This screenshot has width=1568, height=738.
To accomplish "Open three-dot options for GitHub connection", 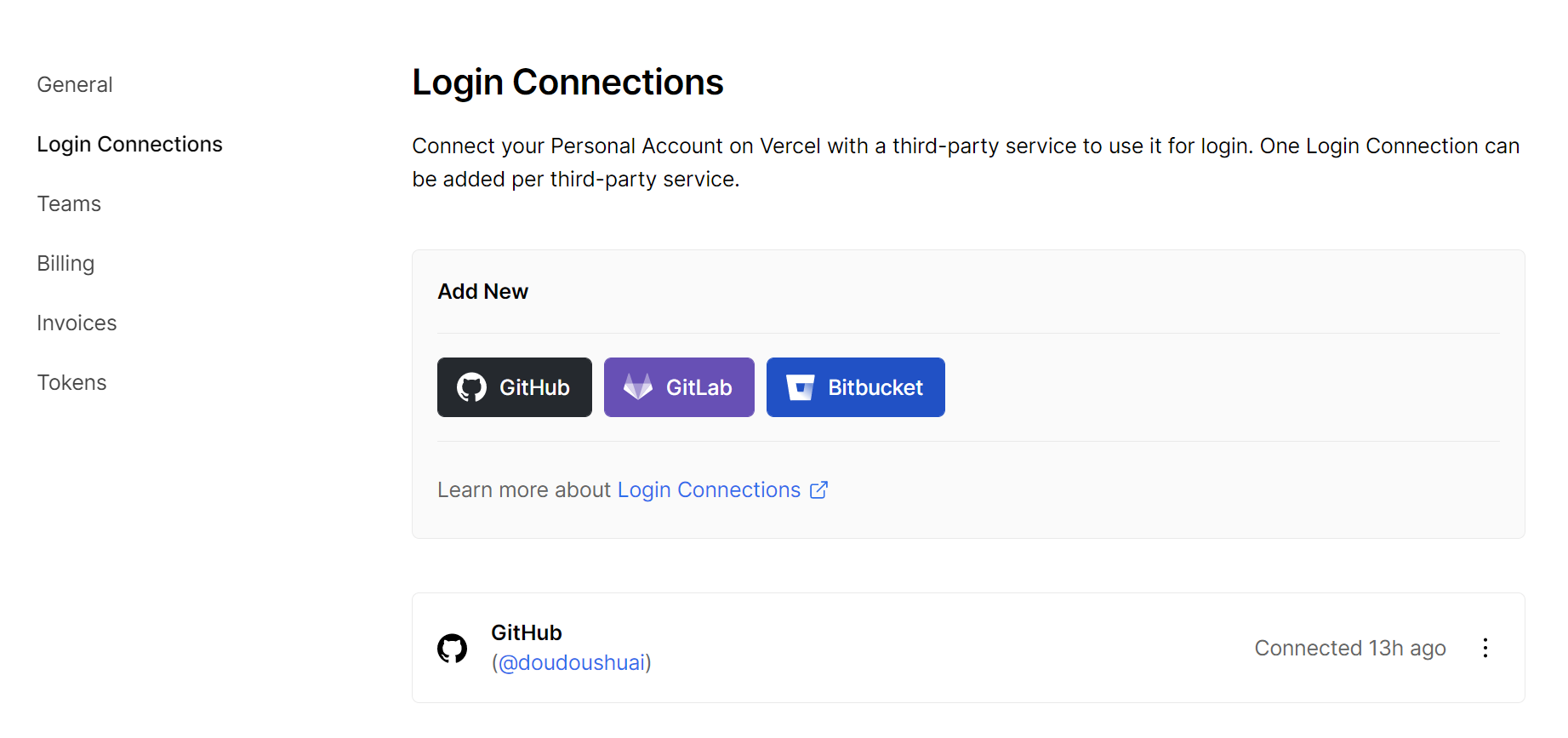I will (x=1485, y=649).
